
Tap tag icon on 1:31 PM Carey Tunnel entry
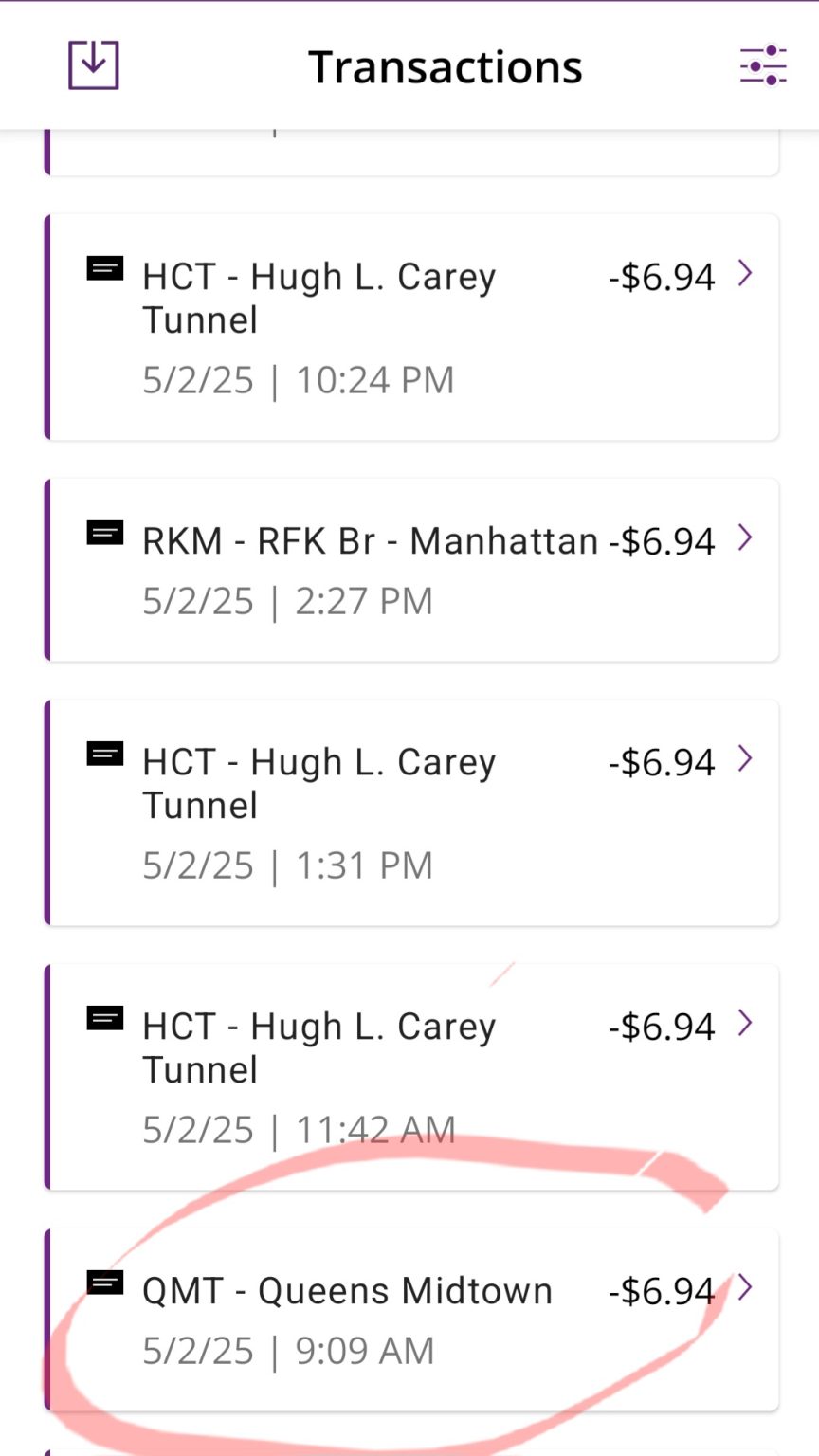(105, 754)
